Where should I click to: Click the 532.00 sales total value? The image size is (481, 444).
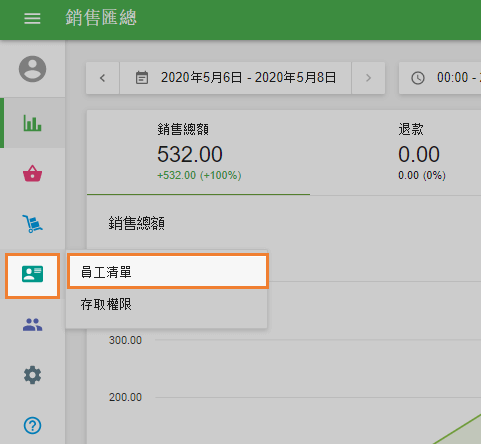tap(190, 154)
